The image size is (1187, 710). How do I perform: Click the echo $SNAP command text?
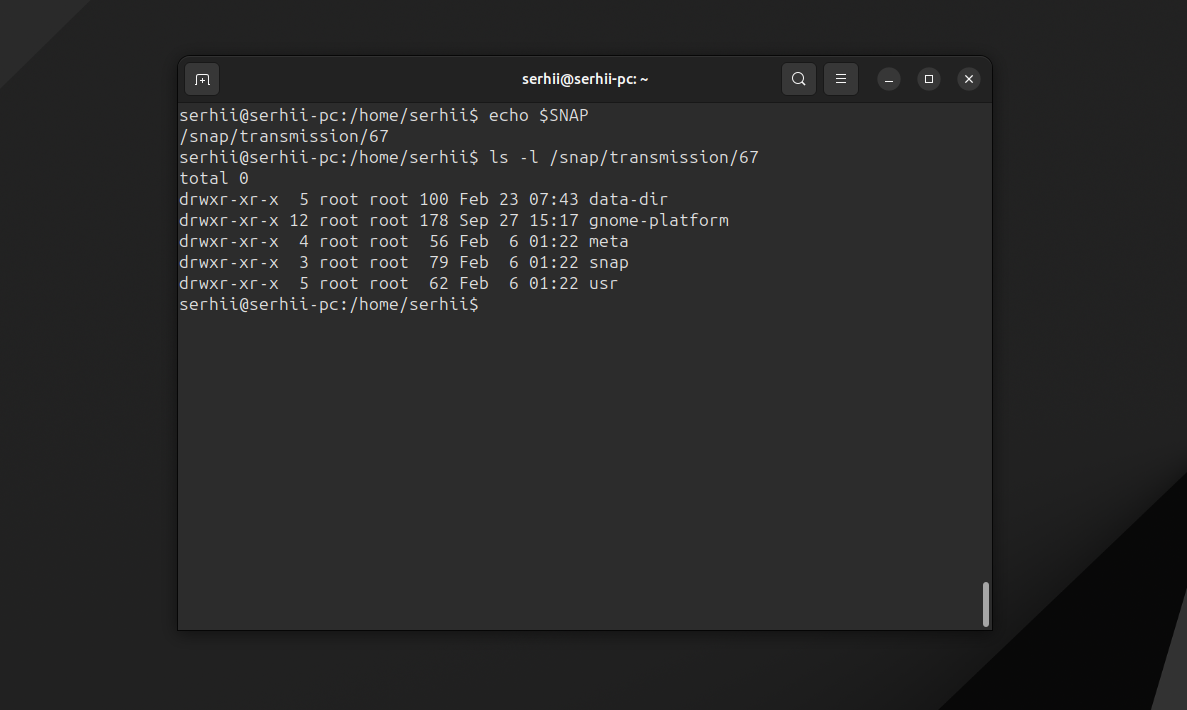pyautogui.click(x=538, y=116)
